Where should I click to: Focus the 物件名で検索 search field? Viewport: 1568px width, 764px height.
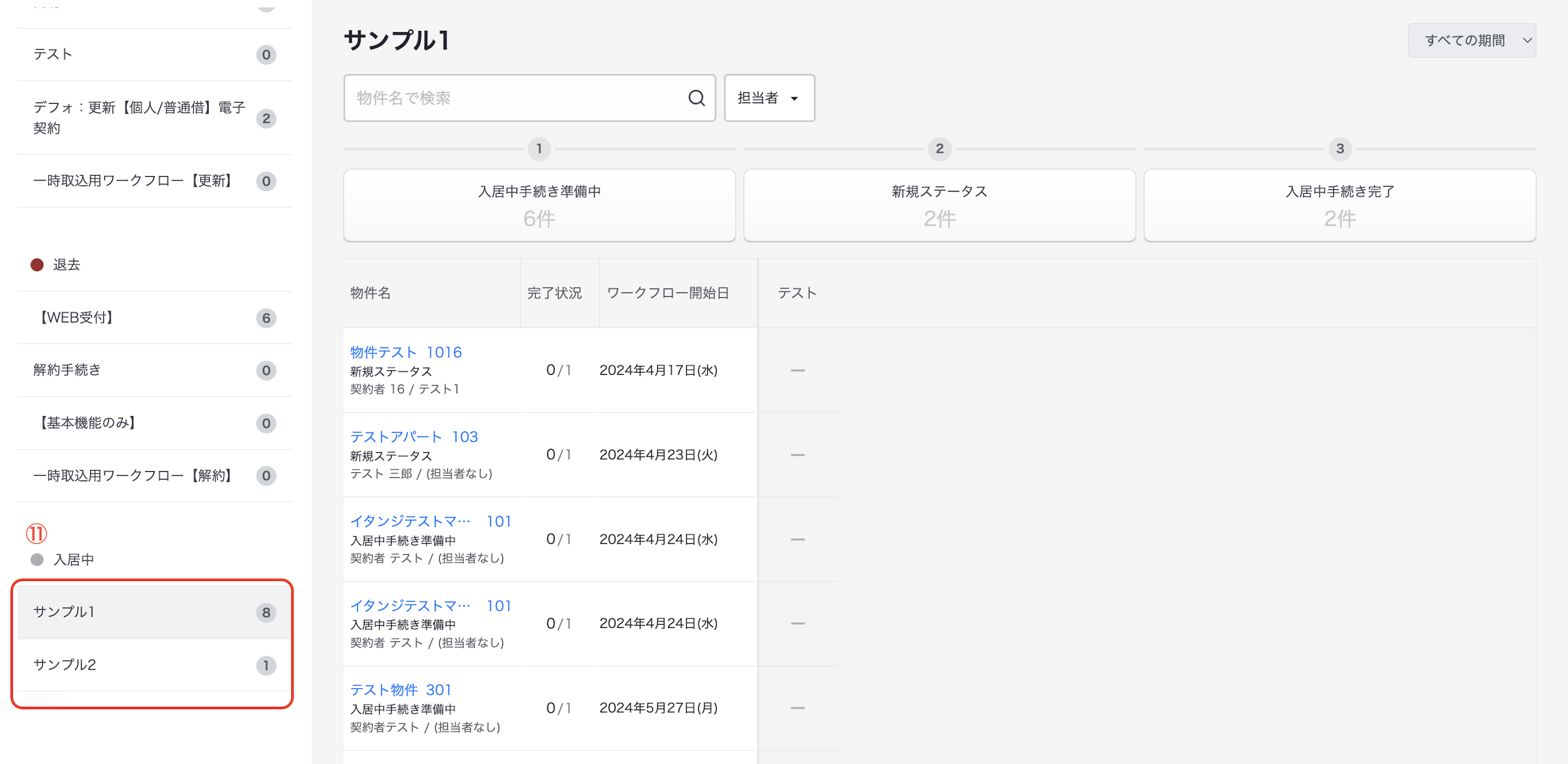click(529, 98)
